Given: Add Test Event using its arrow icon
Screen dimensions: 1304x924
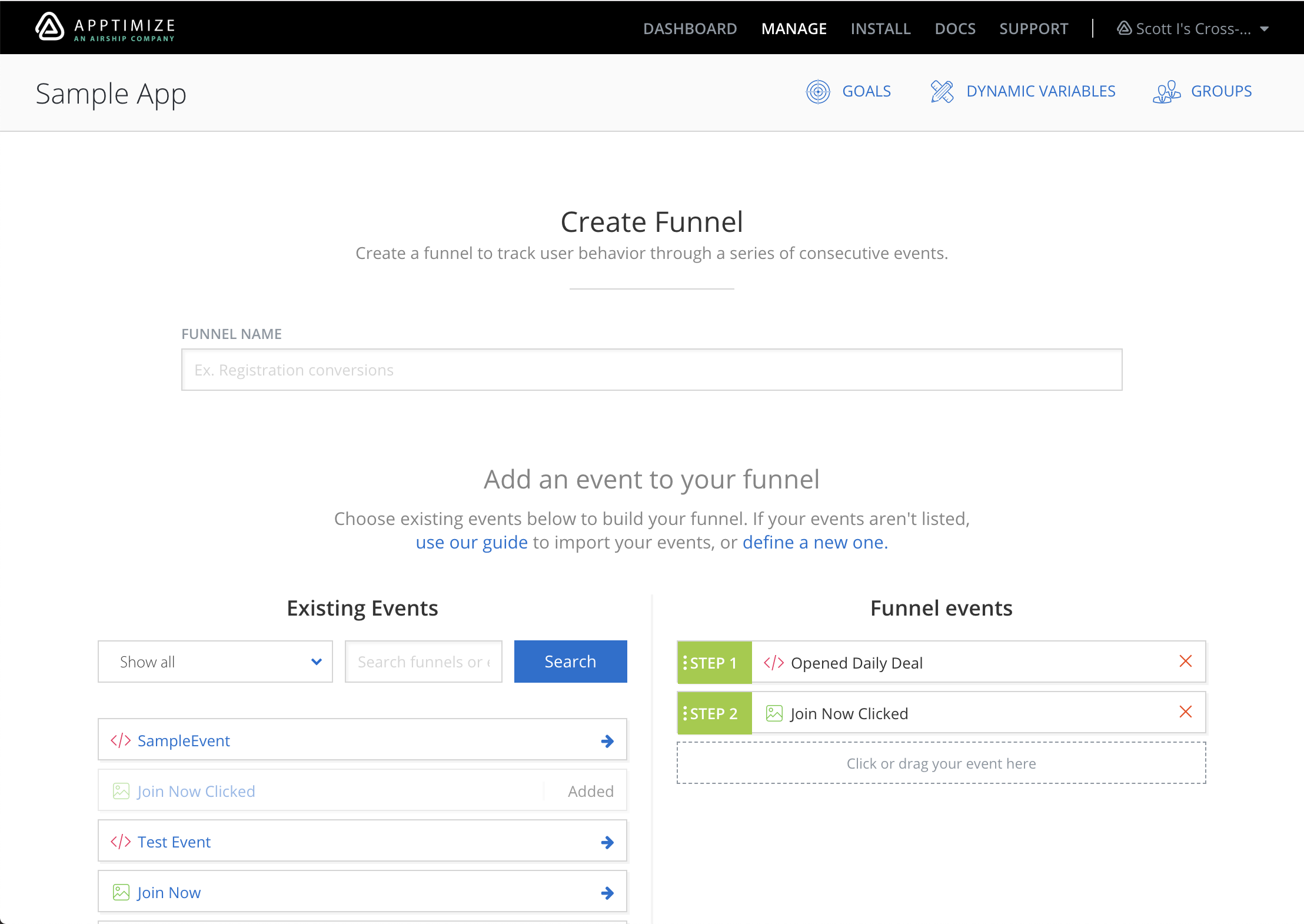Looking at the screenshot, I should pos(607,842).
